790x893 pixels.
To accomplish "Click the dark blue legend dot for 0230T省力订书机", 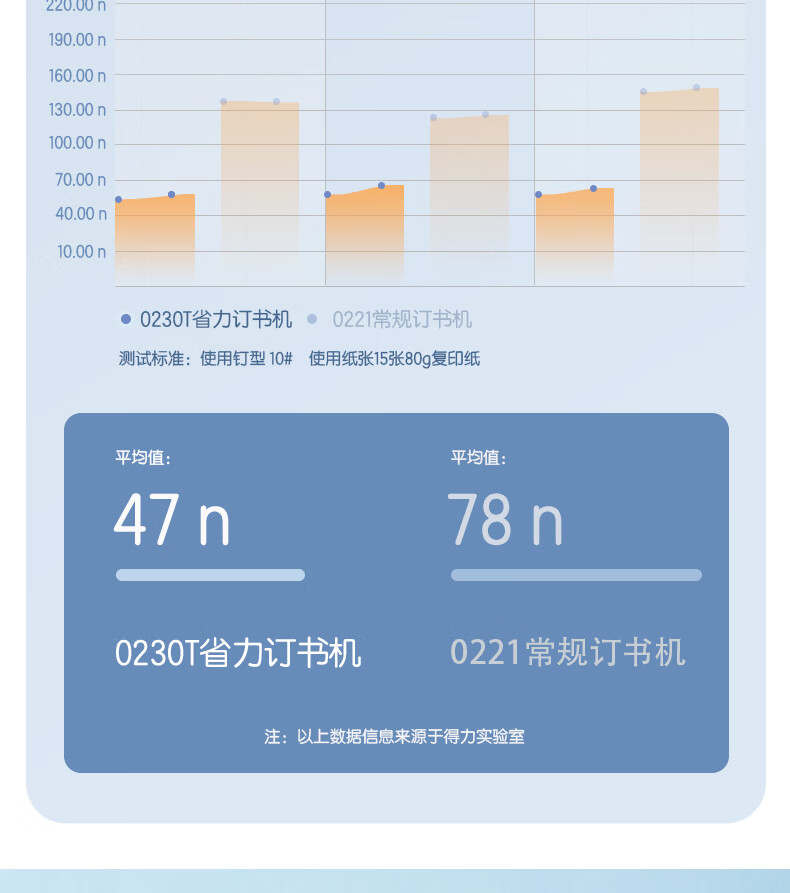I will [126, 319].
